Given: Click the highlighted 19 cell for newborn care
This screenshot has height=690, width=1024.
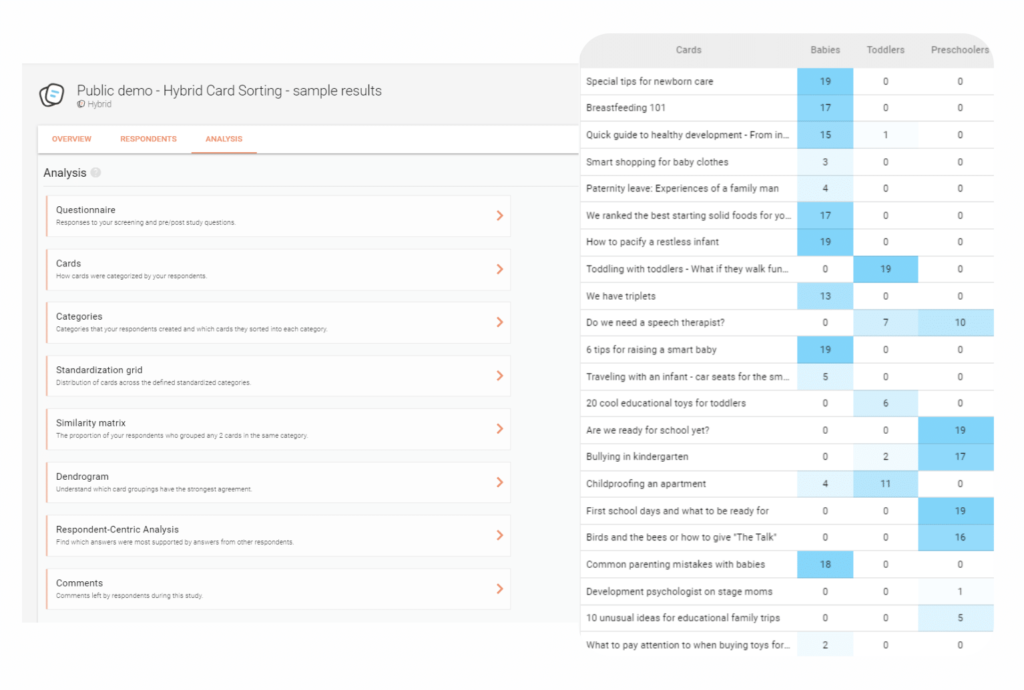Looking at the screenshot, I should point(825,80).
